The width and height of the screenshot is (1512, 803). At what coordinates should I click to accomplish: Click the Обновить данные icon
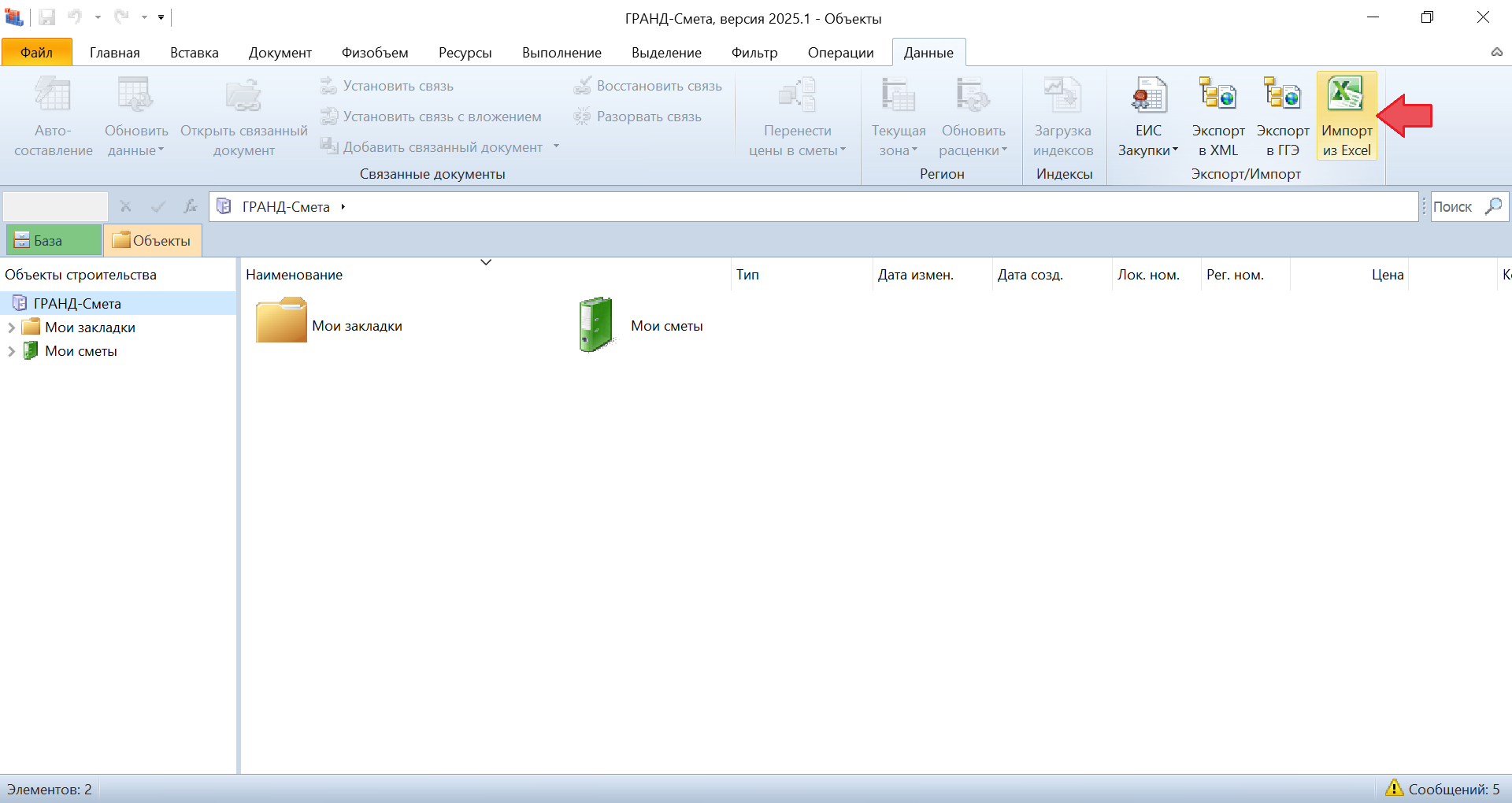point(135,95)
